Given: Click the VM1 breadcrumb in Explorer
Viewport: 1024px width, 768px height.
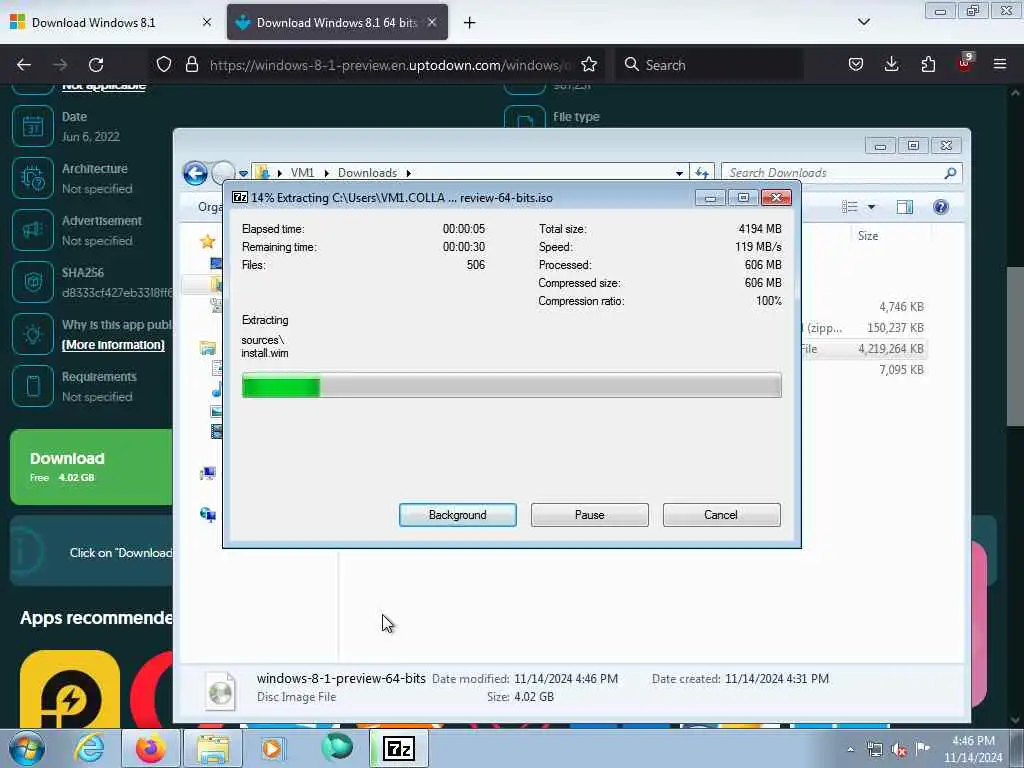Looking at the screenshot, I should [x=302, y=173].
